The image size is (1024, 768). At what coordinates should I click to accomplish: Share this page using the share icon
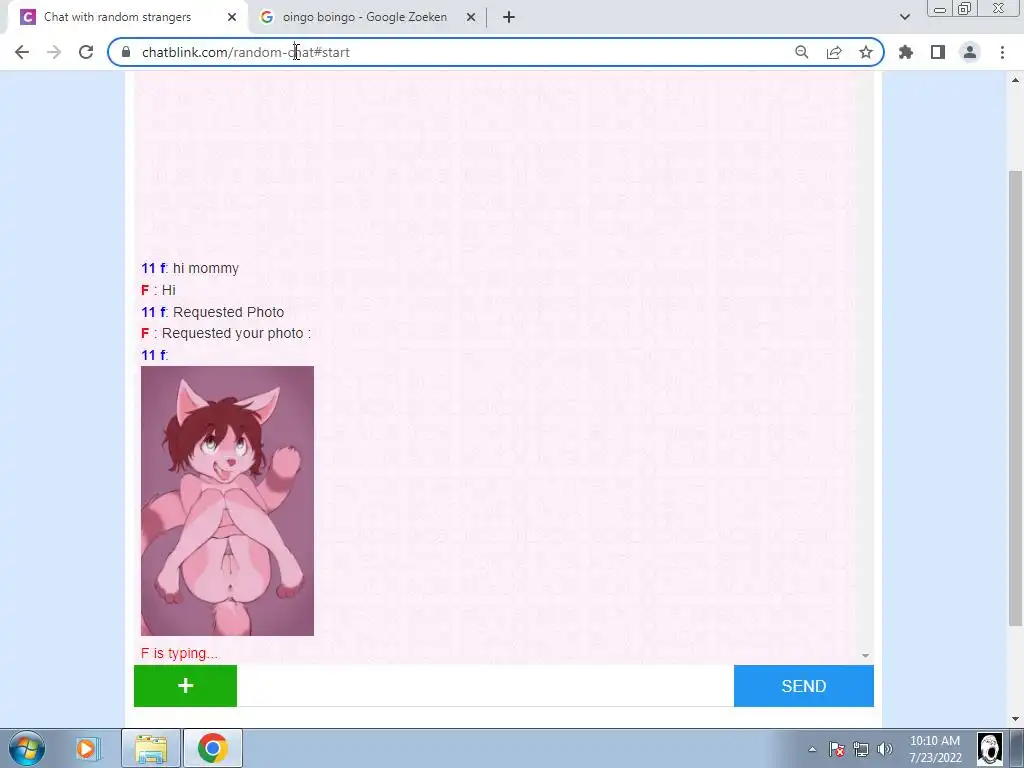coord(834,52)
